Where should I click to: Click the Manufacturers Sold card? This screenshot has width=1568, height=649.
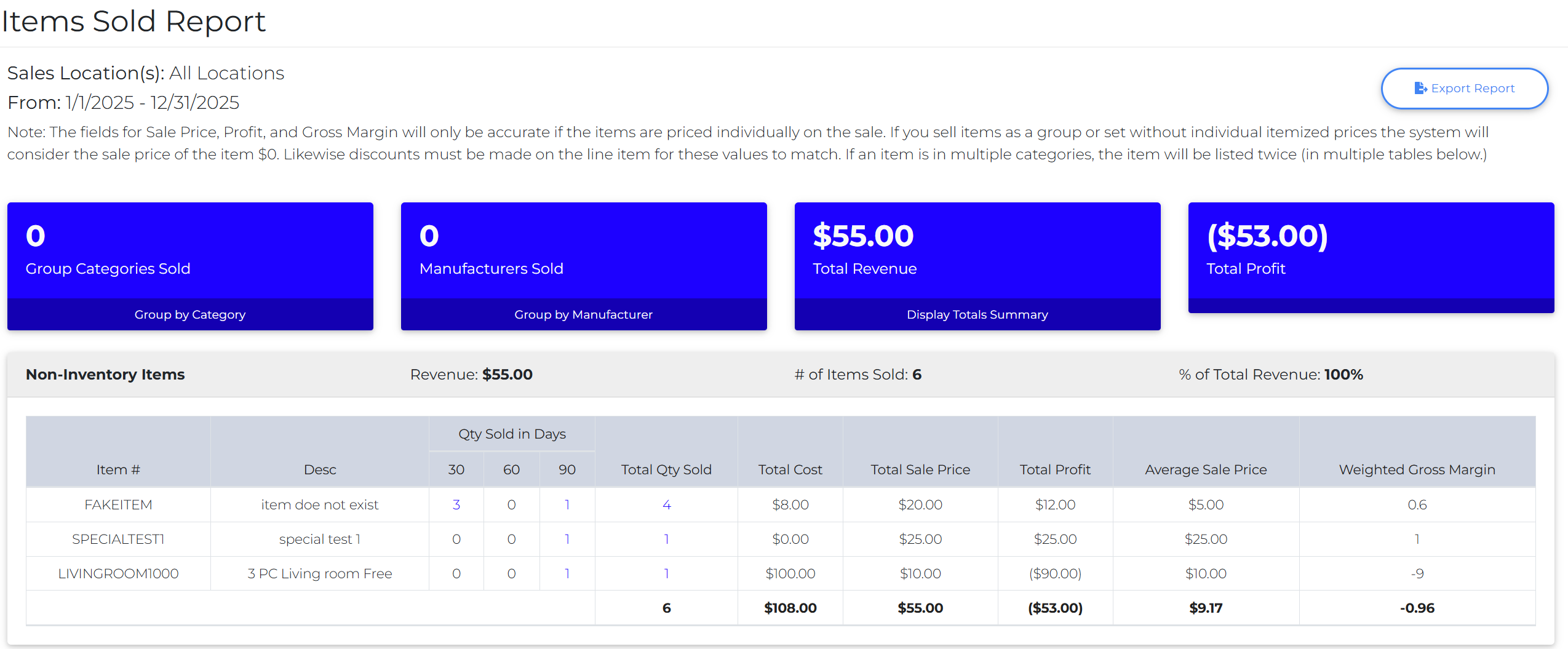click(584, 251)
